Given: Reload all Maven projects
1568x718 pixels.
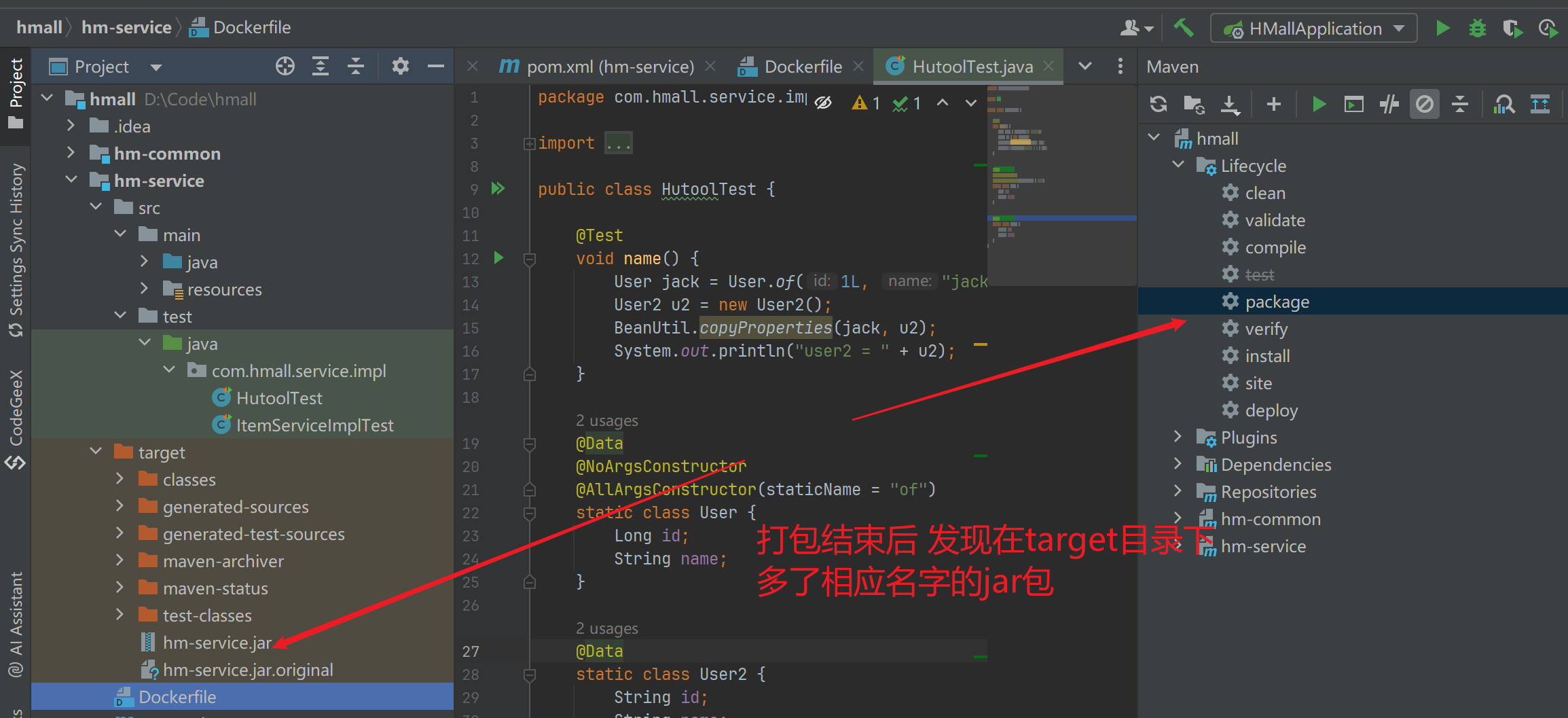Looking at the screenshot, I should 1159,104.
